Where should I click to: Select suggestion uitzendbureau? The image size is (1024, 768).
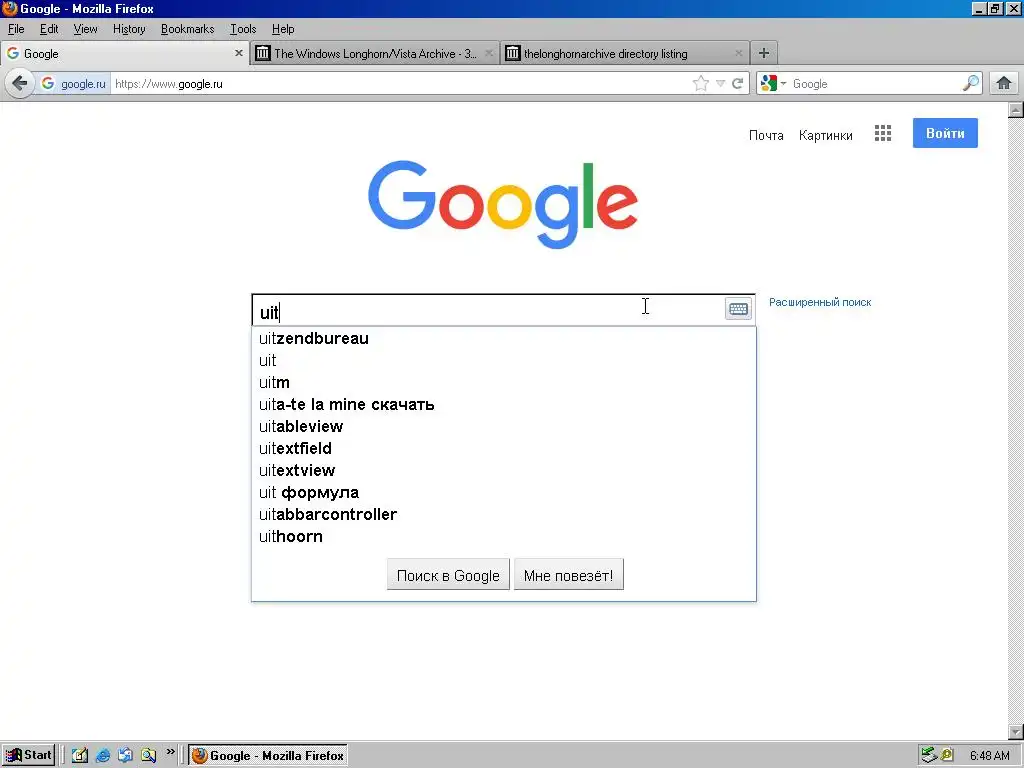[x=504, y=338]
